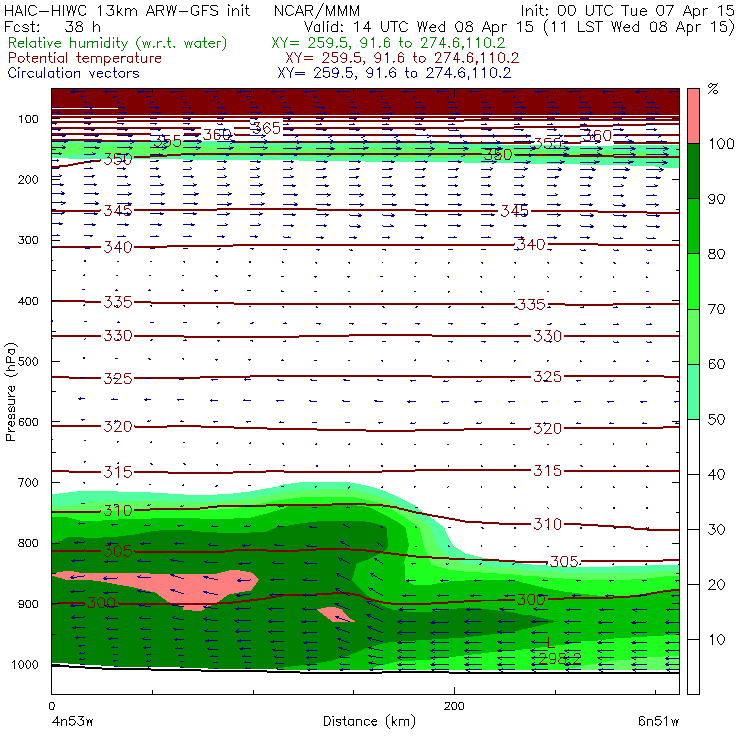Click the '(11 LST Wed 08 Apr 15)' text
This screenshot has width=740, height=740.
click(639, 26)
